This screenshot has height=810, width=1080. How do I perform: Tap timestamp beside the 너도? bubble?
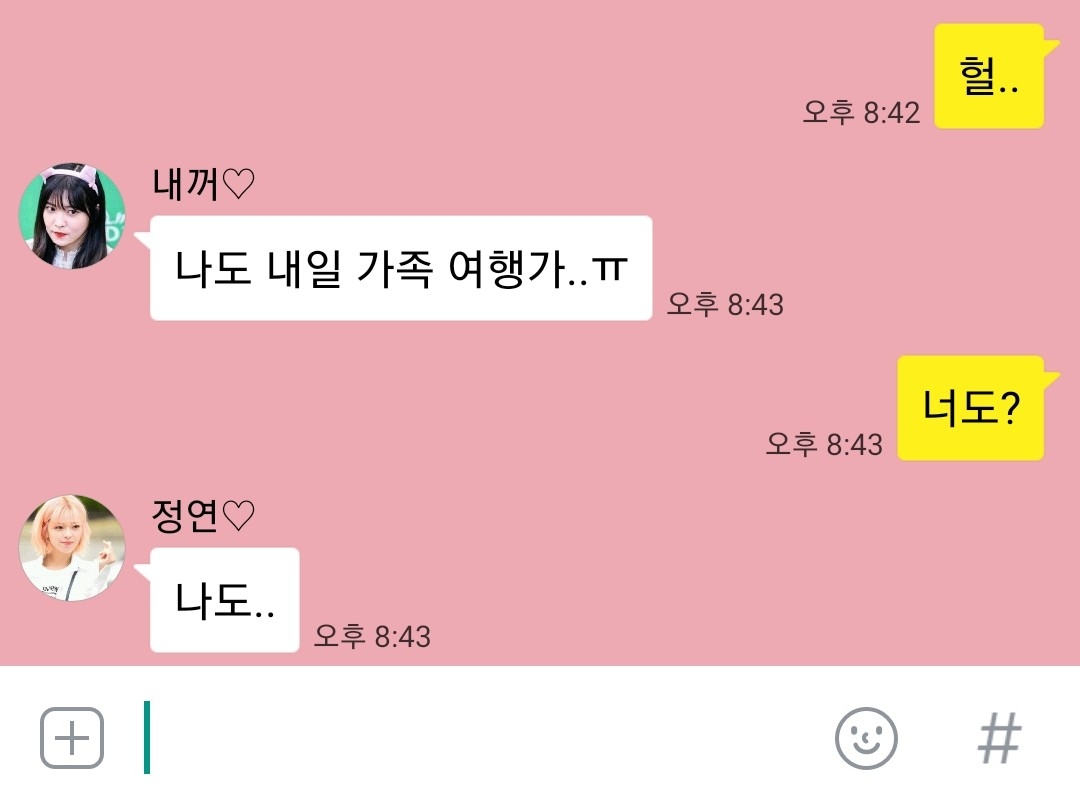[x=824, y=444]
